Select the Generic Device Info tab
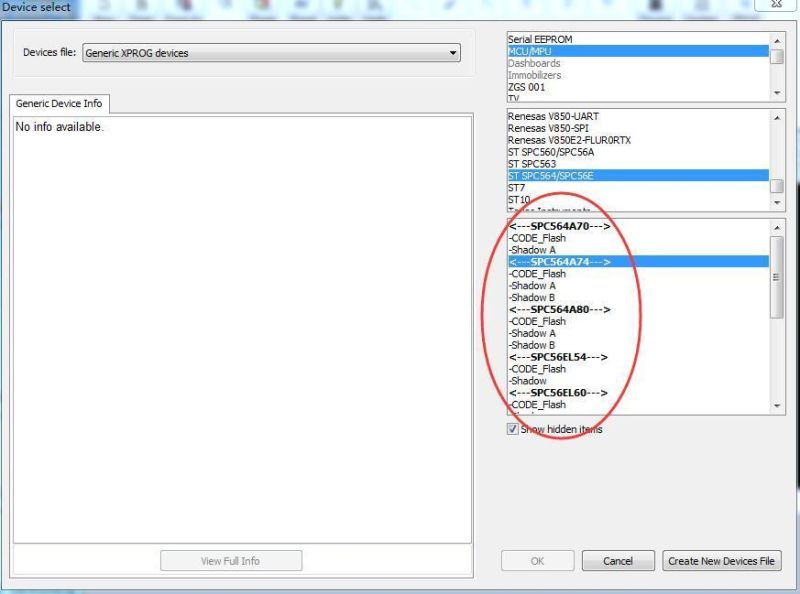Viewport: 800px width, 594px height. tap(59, 104)
